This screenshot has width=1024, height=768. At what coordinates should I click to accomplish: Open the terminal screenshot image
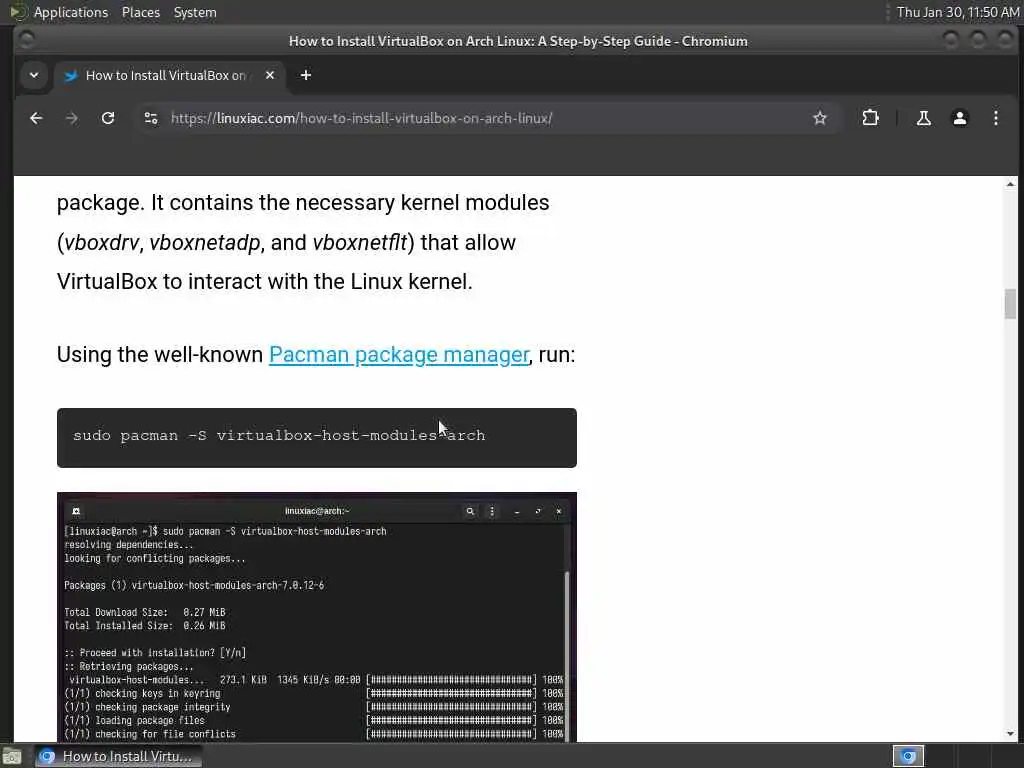coord(317,616)
